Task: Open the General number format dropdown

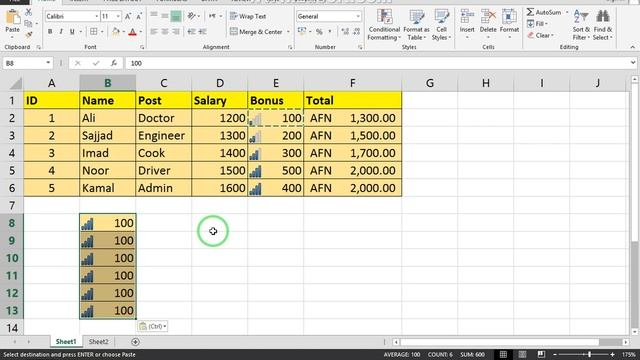Action: 358,16
